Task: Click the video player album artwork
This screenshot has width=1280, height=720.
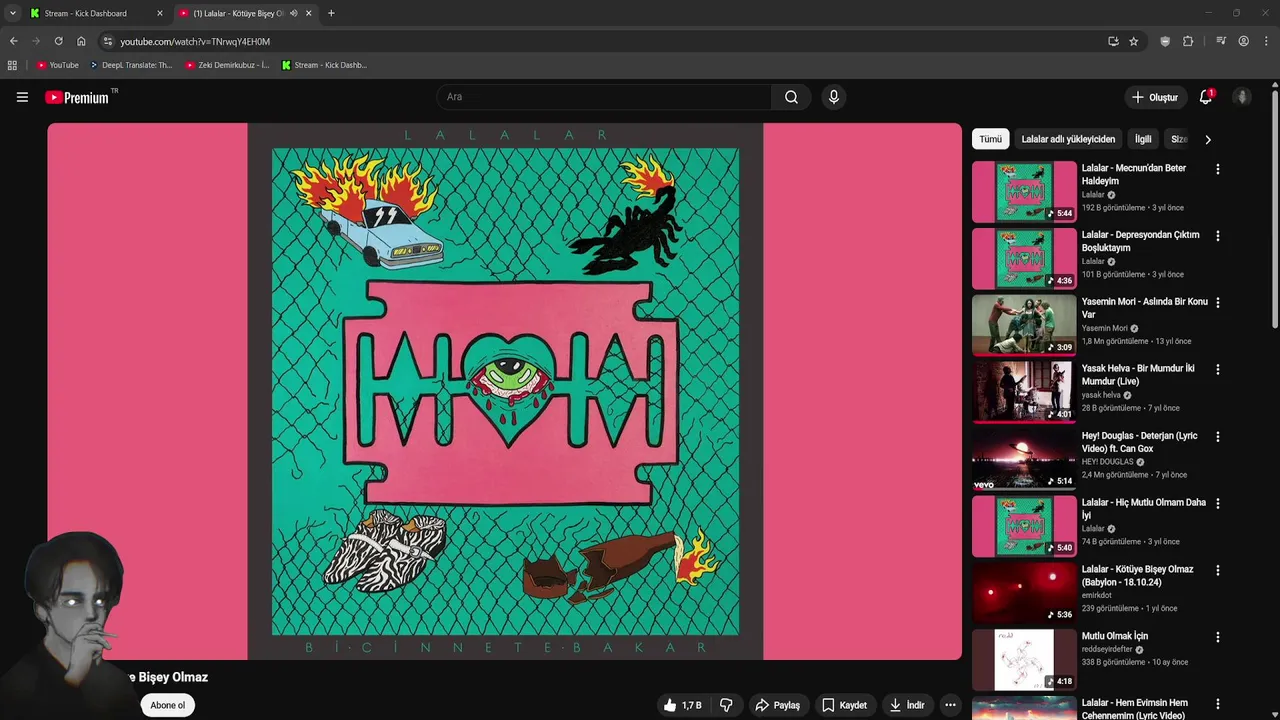Action: tap(505, 391)
